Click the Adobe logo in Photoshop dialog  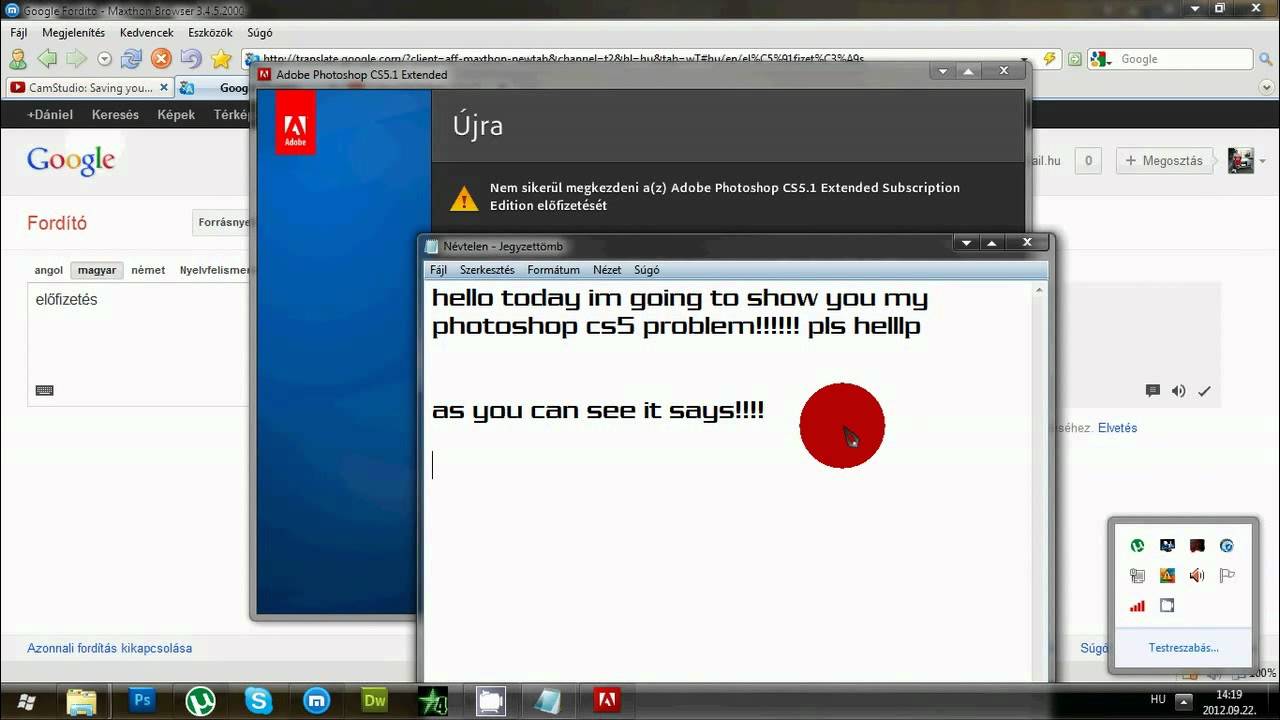pos(295,123)
